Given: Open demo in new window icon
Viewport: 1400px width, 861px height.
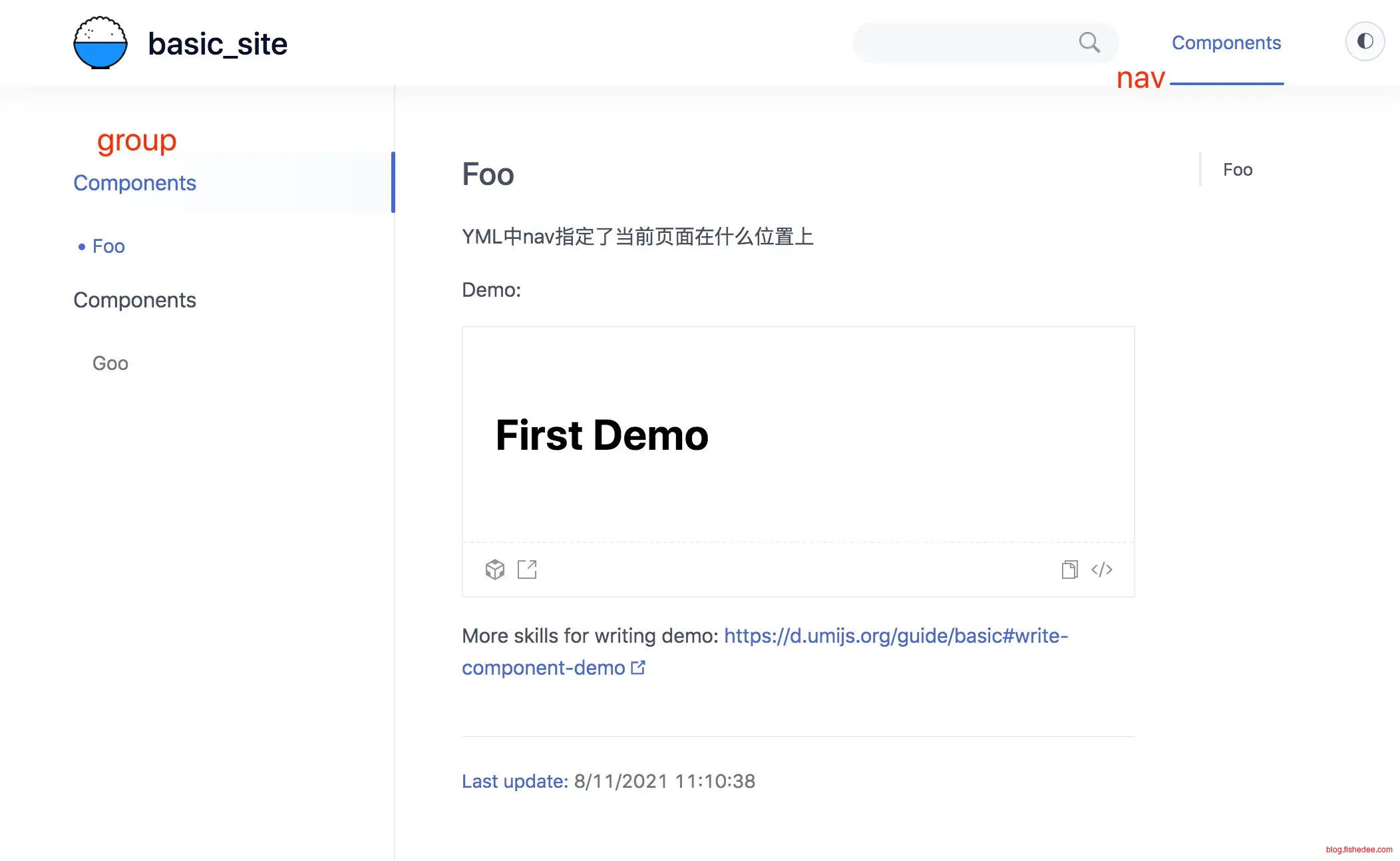Looking at the screenshot, I should (x=527, y=570).
